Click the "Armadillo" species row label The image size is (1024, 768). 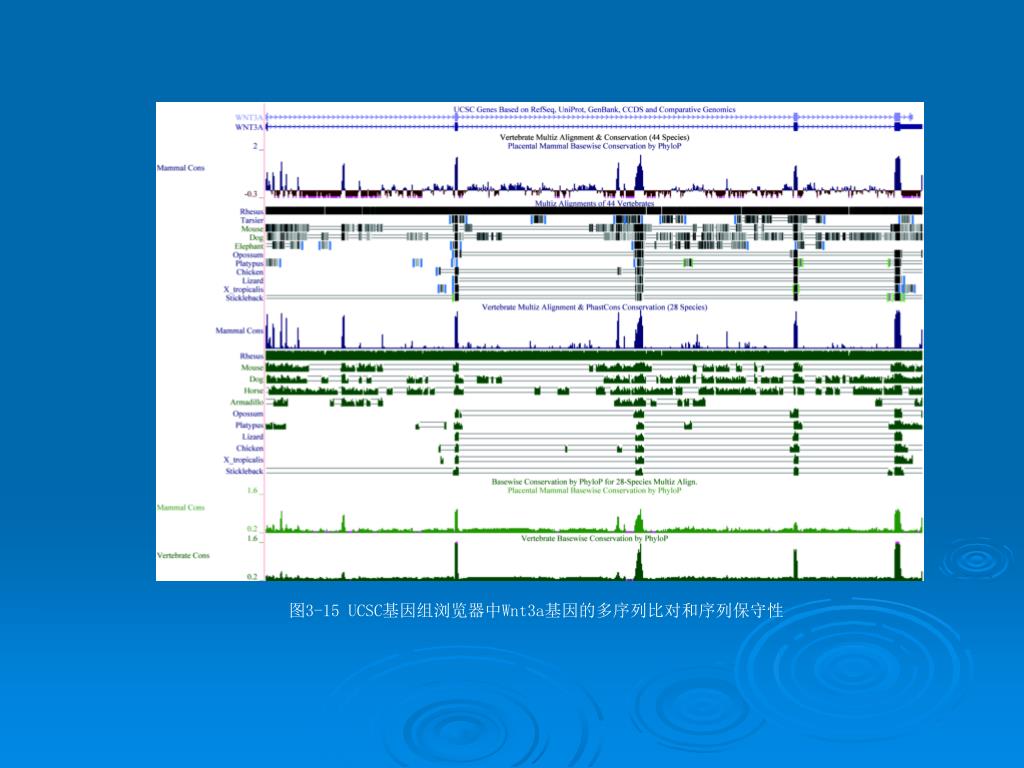[247, 402]
